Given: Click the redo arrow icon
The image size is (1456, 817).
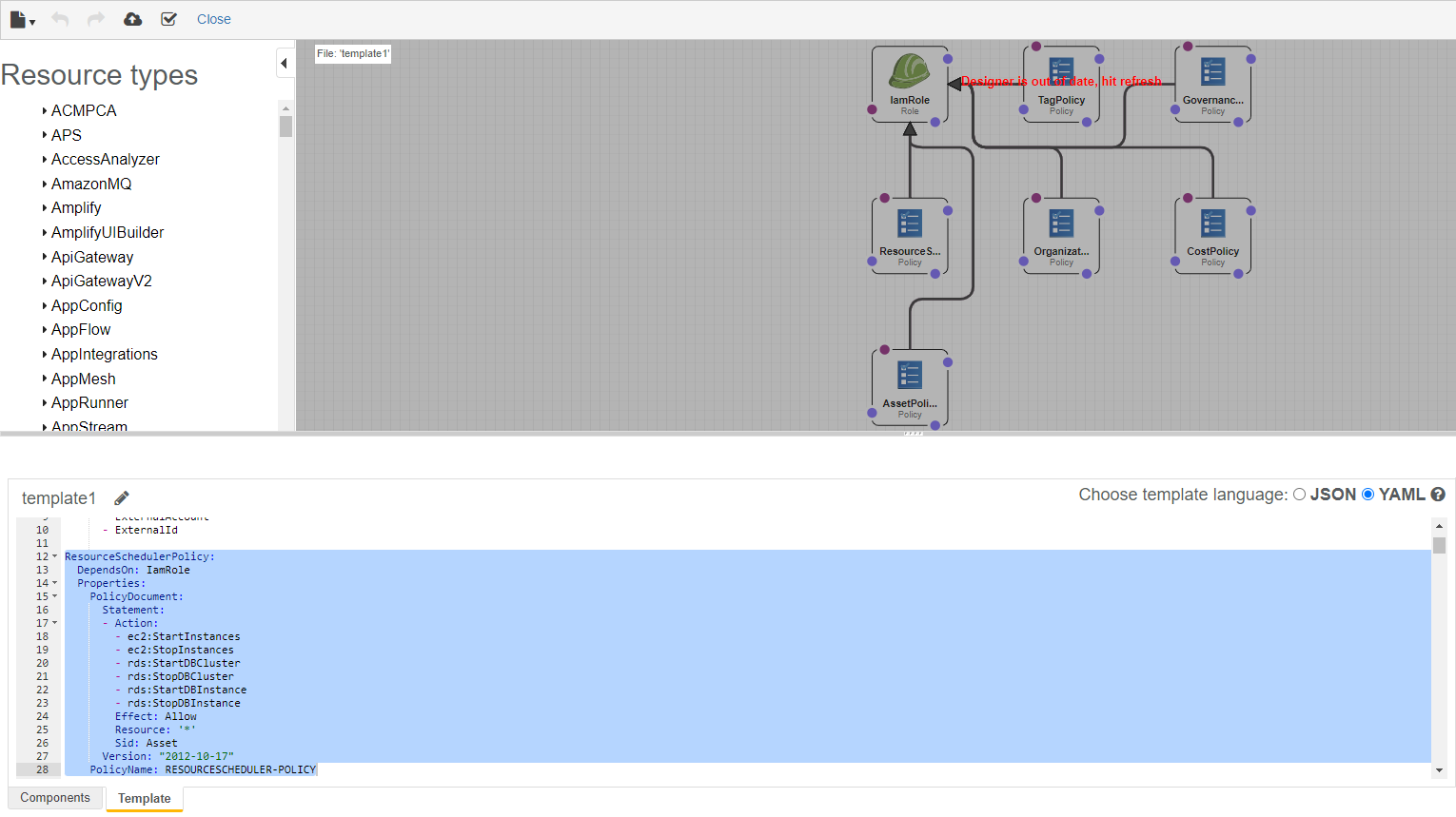Looking at the screenshot, I should (96, 19).
